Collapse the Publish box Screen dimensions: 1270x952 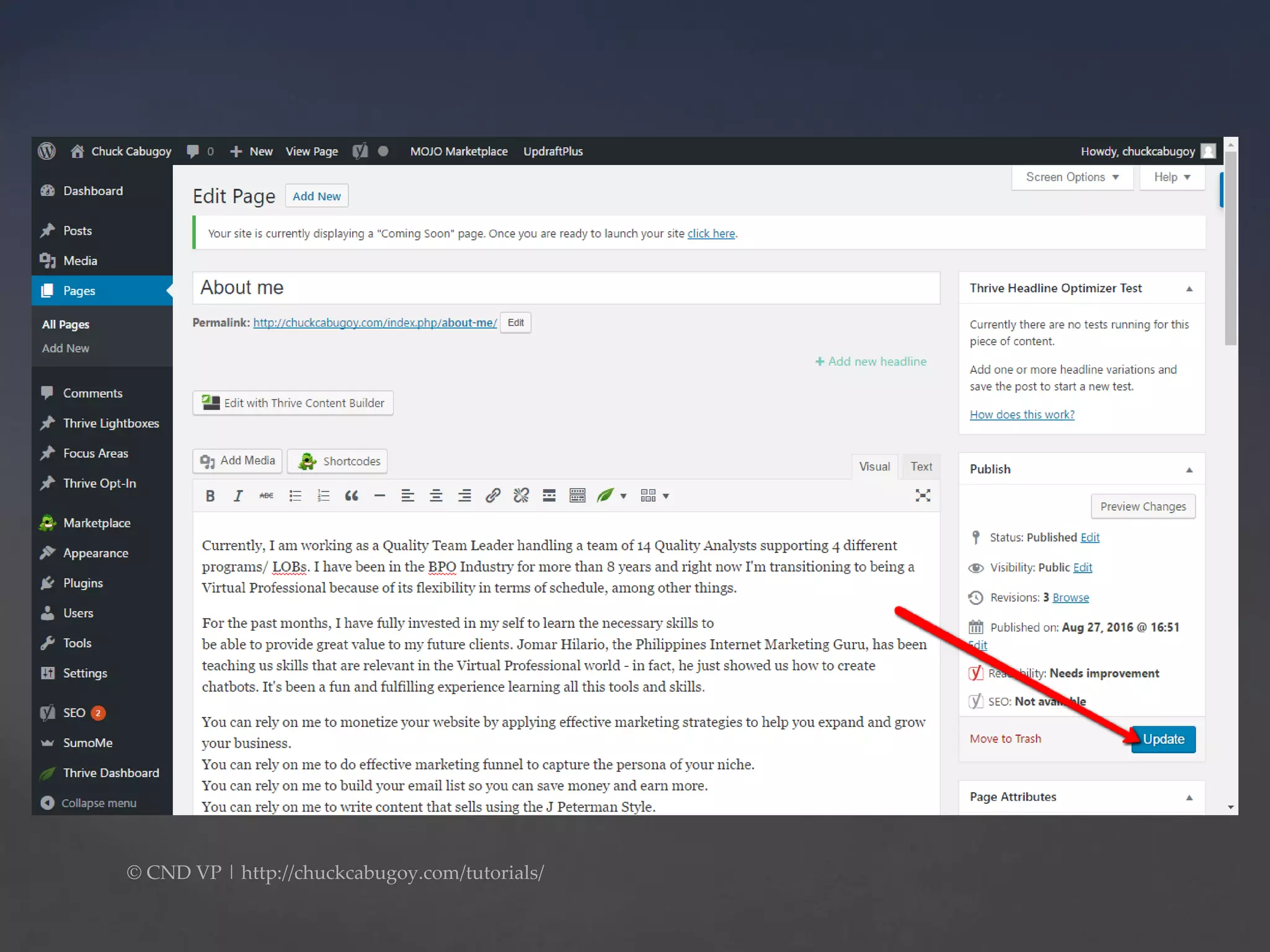coord(1189,470)
